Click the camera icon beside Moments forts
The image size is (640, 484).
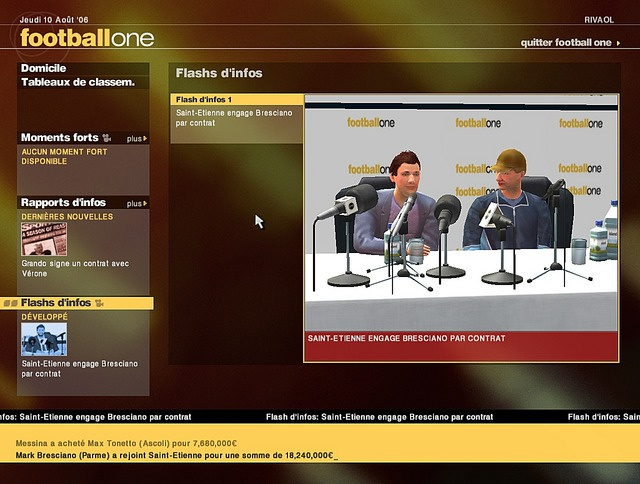(x=107, y=138)
